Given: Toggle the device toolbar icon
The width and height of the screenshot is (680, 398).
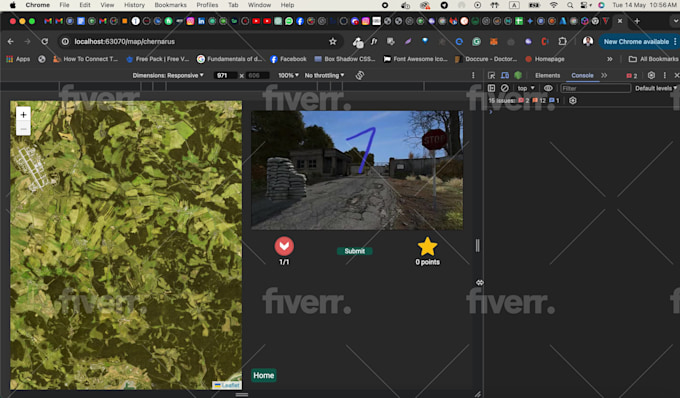Looking at the screenshot, I should tap(505, 75).
